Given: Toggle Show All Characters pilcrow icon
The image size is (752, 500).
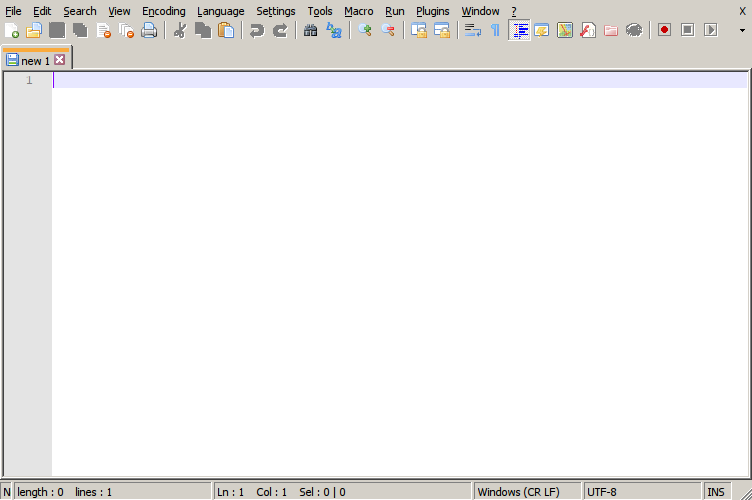Looking at the screenshot, I should point(495,31).
